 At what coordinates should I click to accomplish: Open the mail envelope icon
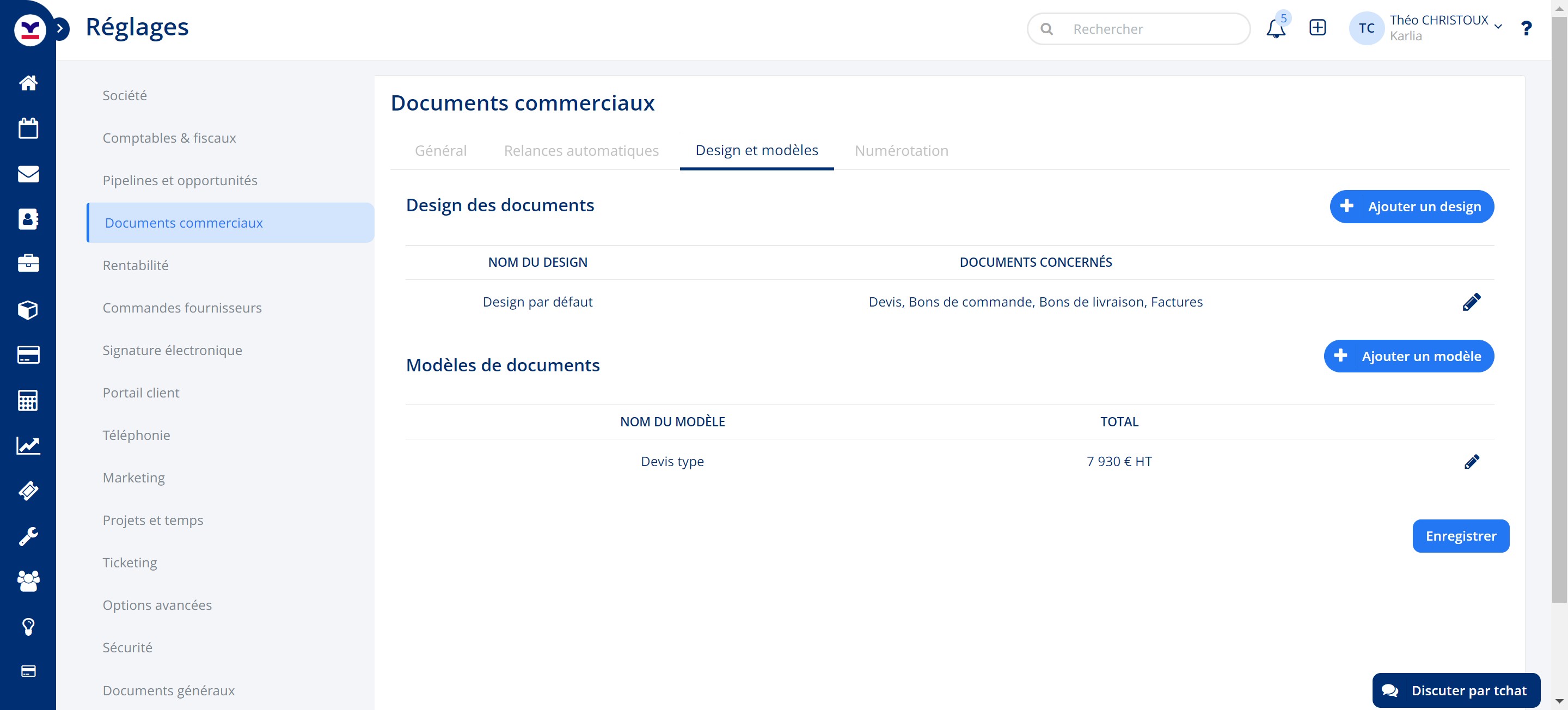(x=28, y=174)
